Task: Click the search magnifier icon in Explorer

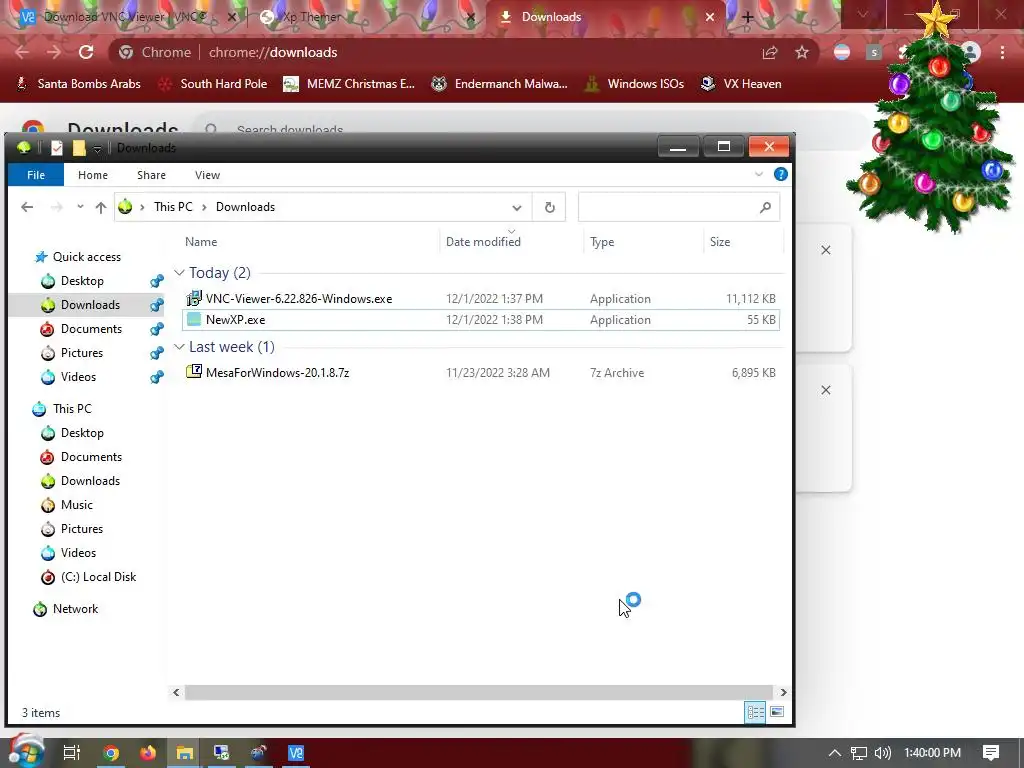Action: pos(765,207)
